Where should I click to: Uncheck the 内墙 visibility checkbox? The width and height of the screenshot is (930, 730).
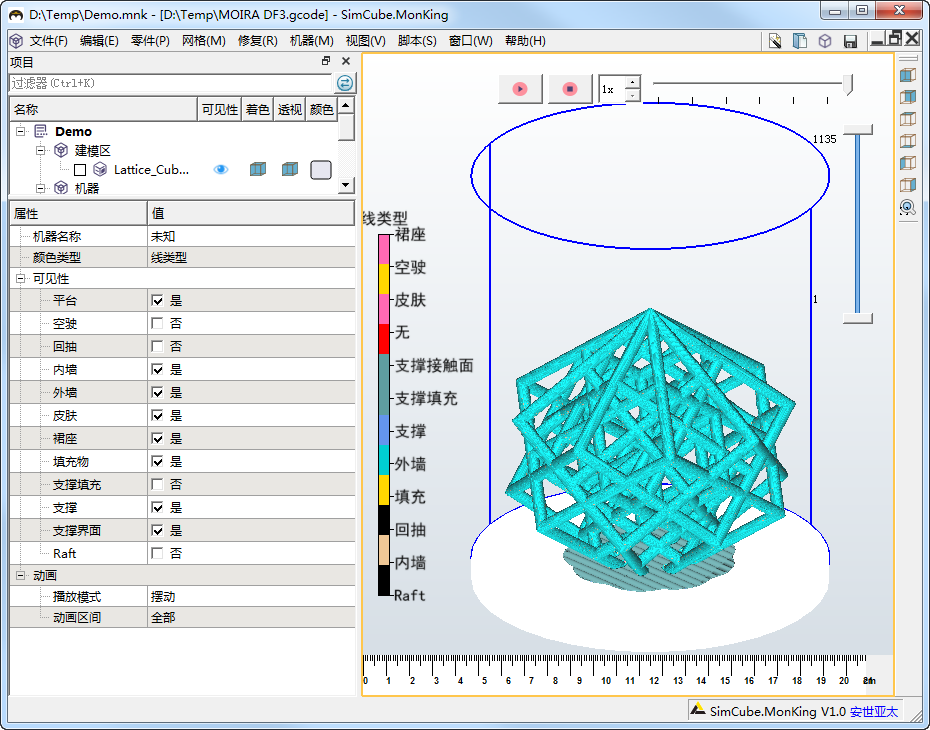pyautogui.click(x=157, y=369)
